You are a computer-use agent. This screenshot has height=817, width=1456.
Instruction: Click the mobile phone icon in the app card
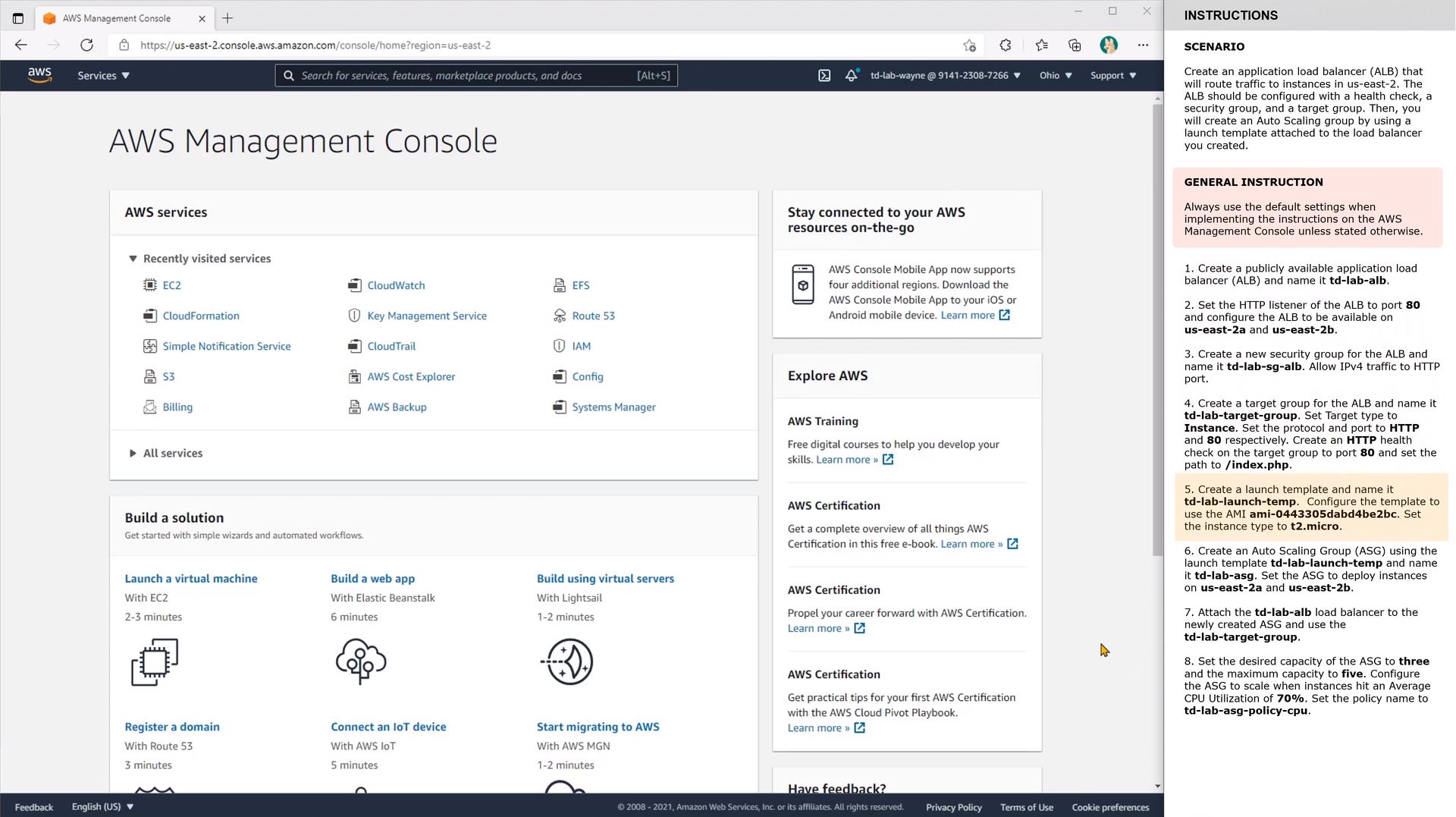pyautogui.click(x=803, y=284)
